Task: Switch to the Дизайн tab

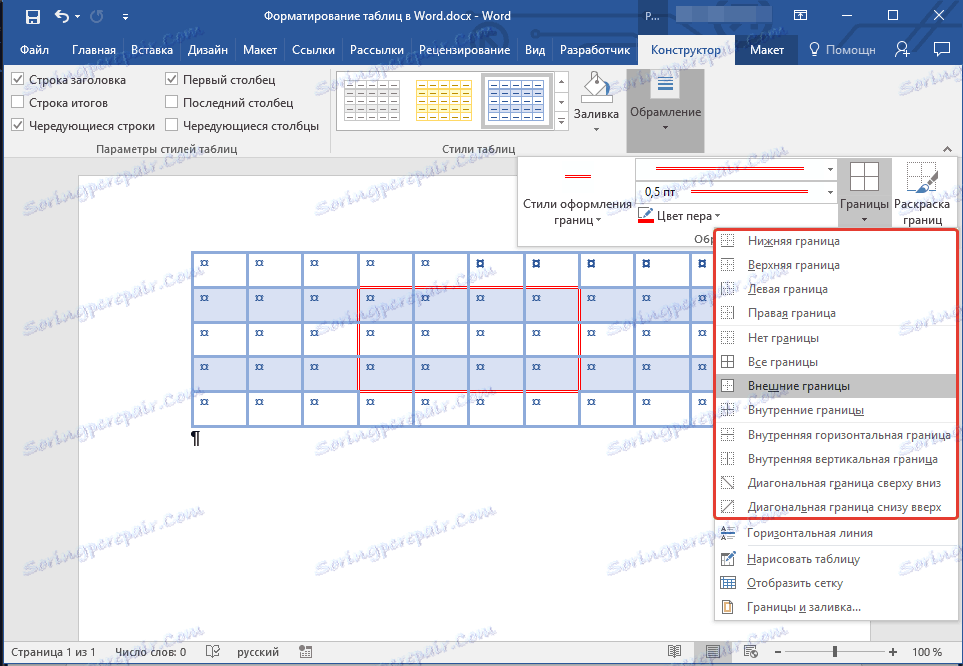Action: coord(208,50)
